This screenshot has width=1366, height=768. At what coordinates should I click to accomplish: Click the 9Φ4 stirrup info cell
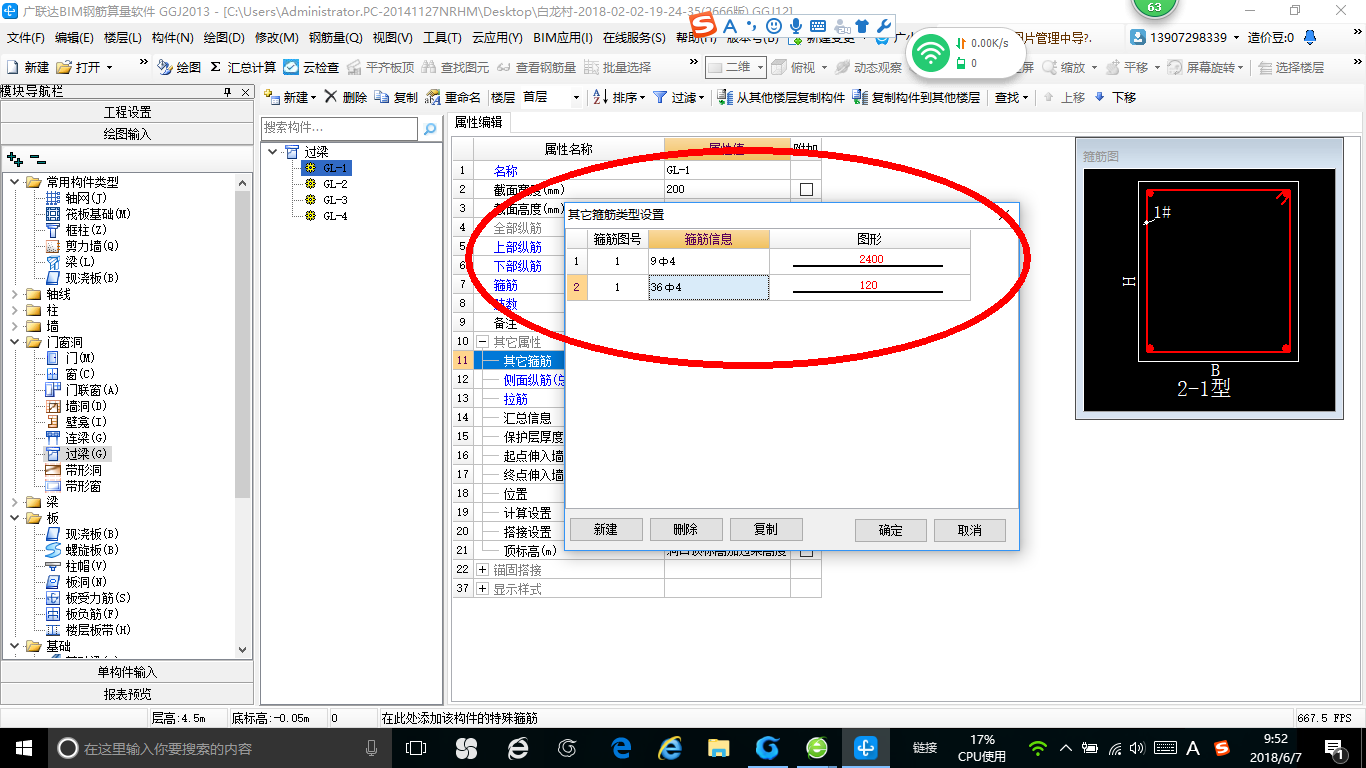(x=709, y=261)
